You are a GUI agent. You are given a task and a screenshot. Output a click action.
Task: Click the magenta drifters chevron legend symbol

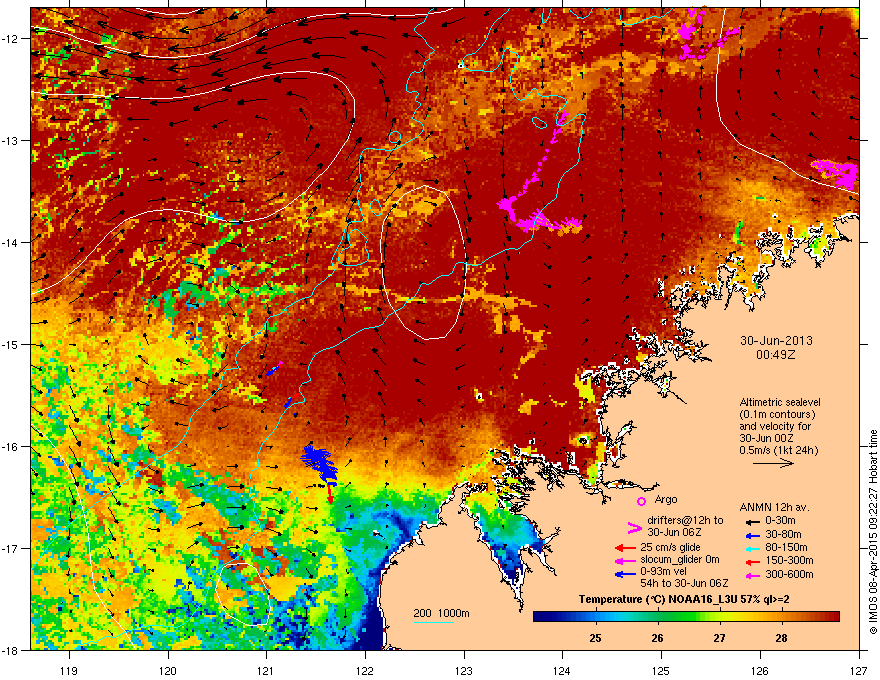[x=634, y=527]
